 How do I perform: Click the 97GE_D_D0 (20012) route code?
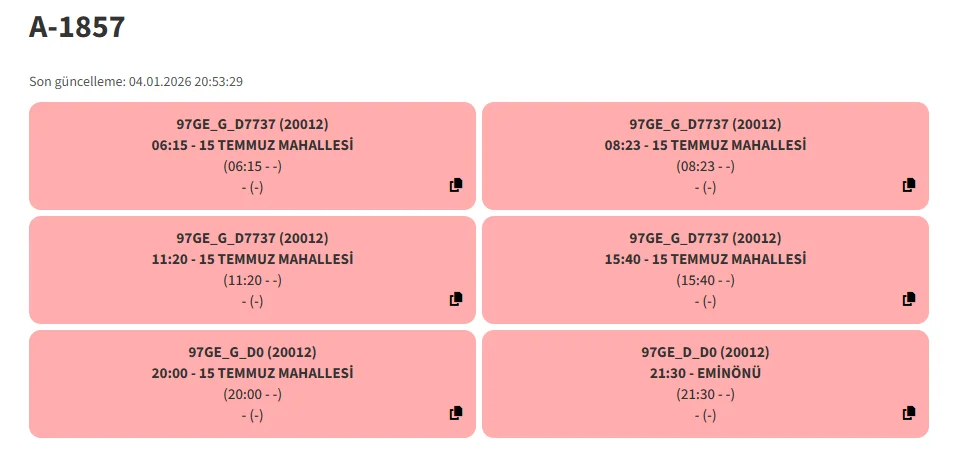point(705,352)
